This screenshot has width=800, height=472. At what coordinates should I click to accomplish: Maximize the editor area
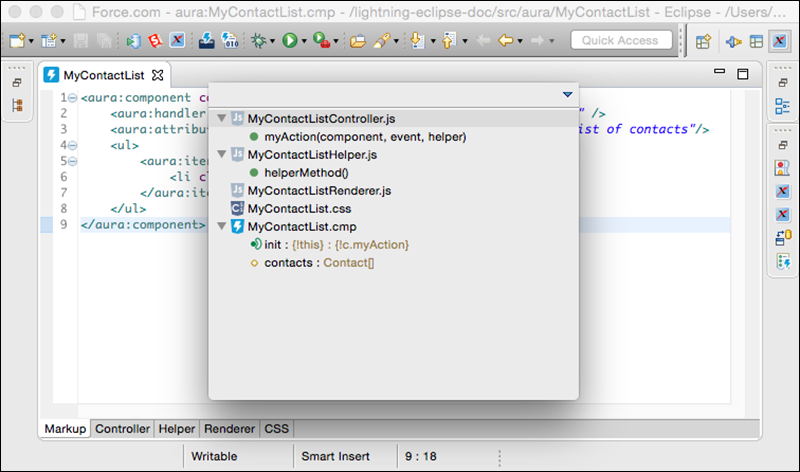coord(743,74)
